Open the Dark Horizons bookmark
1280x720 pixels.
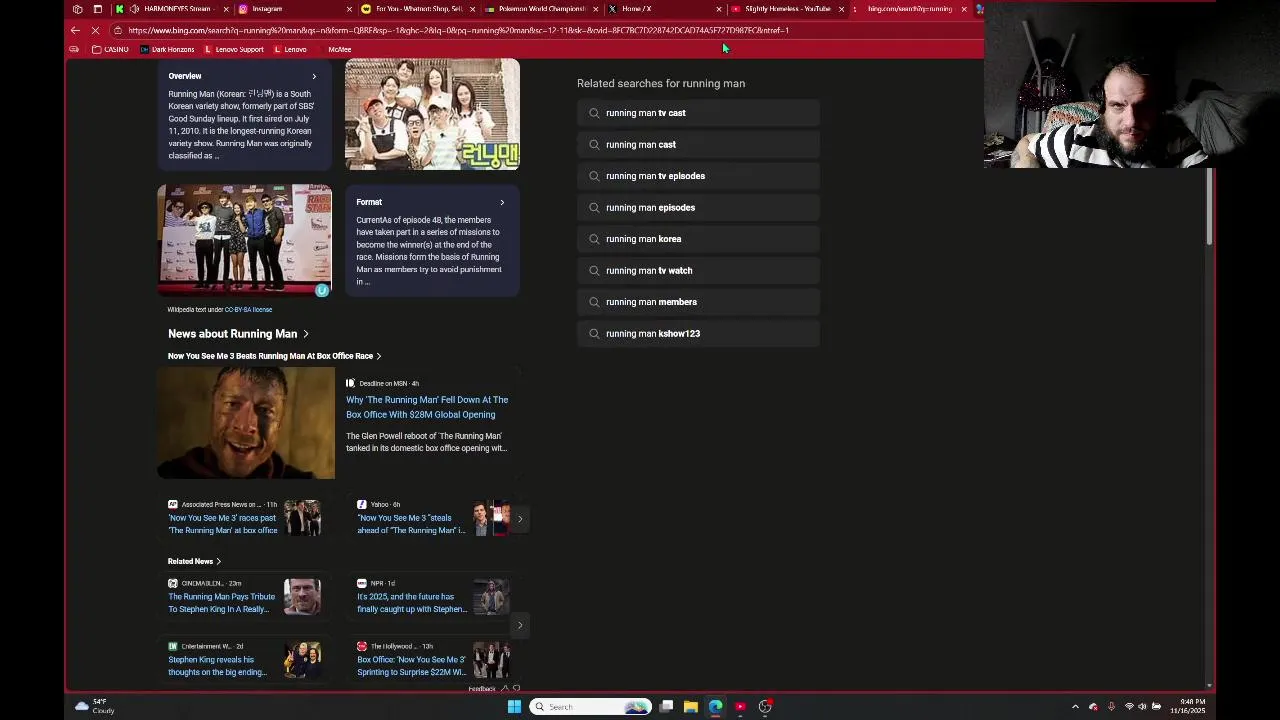(167, 49)
